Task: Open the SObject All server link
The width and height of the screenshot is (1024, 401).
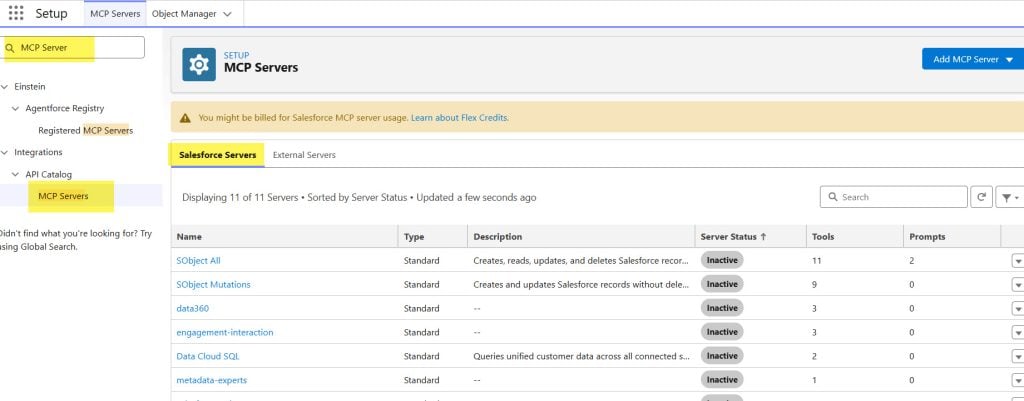Action: (199, 261)
